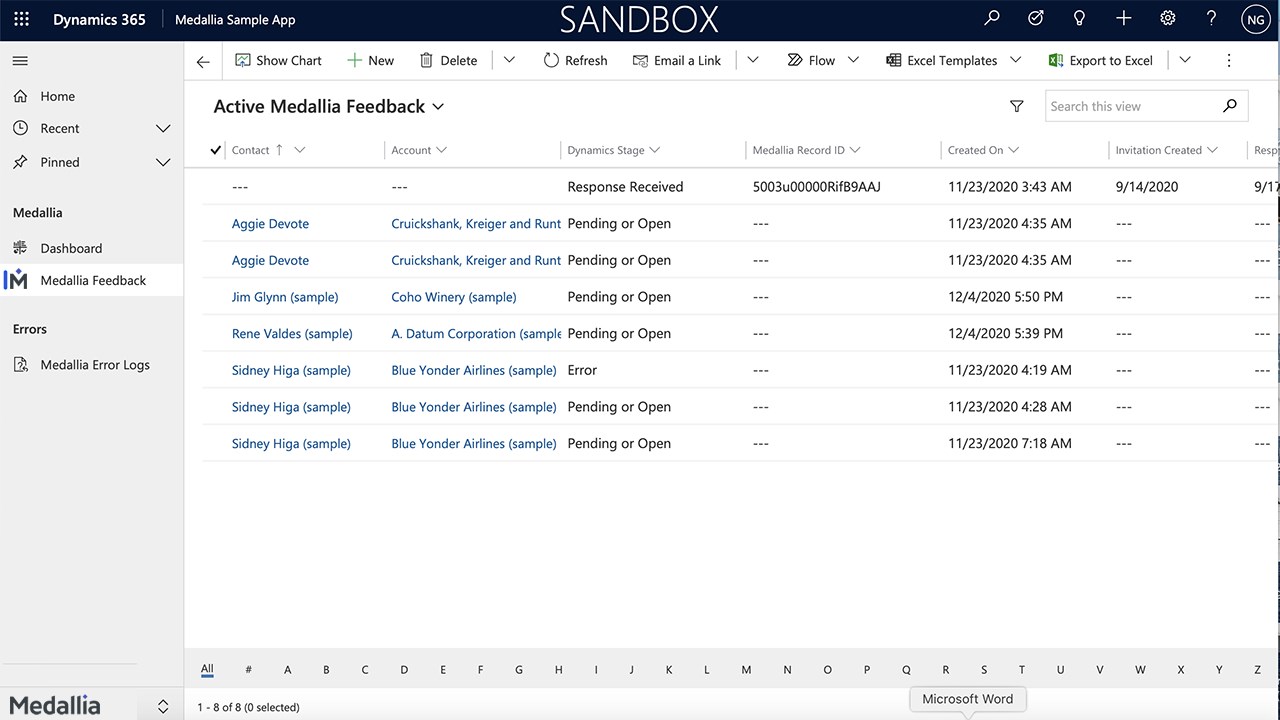Viewport: 1280px width, 720px height.
Task: Open Sidney Higa contact in Error row
Action: pyautogui.click(x=291, y=370)
